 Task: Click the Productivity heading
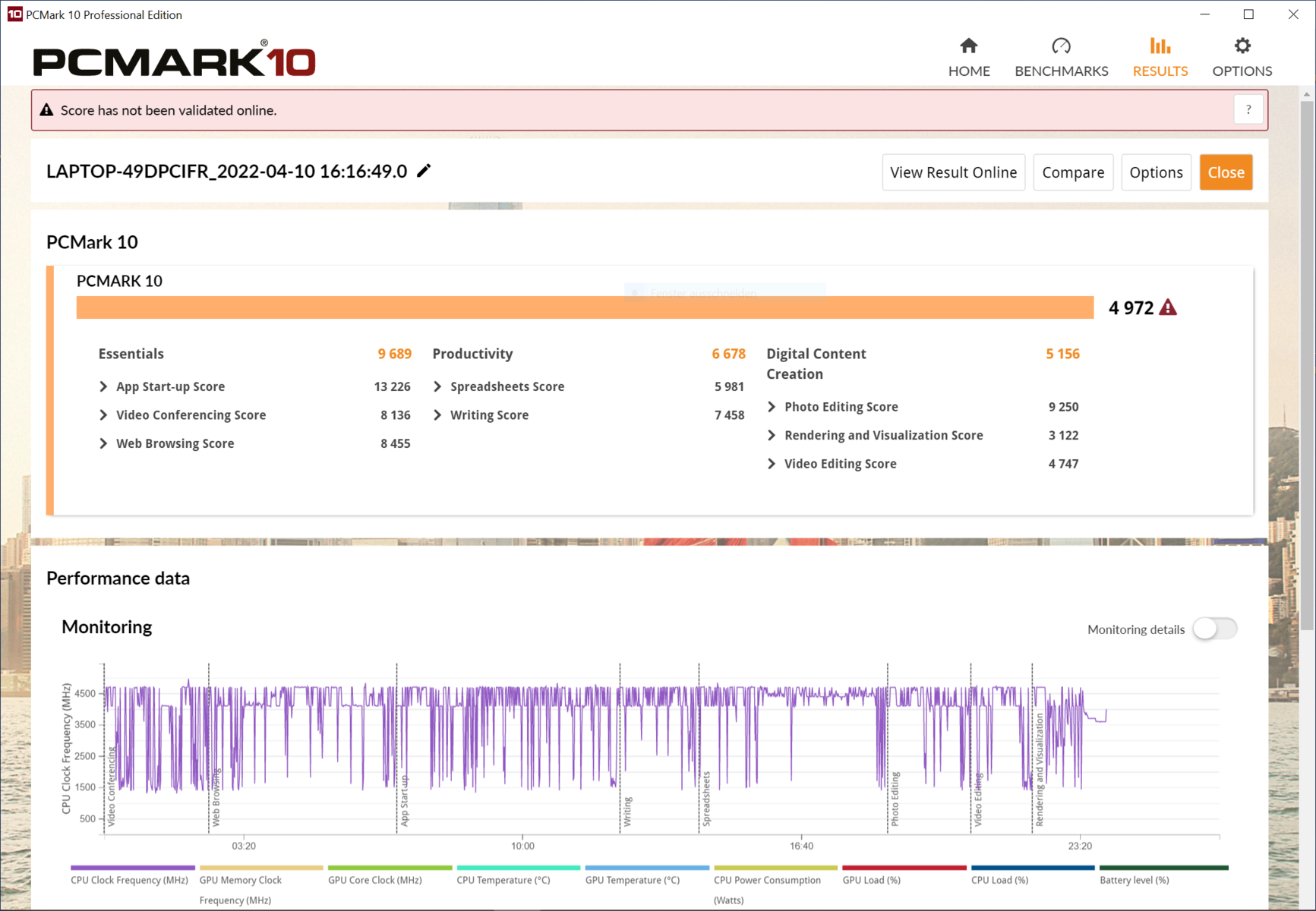pos(473,354)
